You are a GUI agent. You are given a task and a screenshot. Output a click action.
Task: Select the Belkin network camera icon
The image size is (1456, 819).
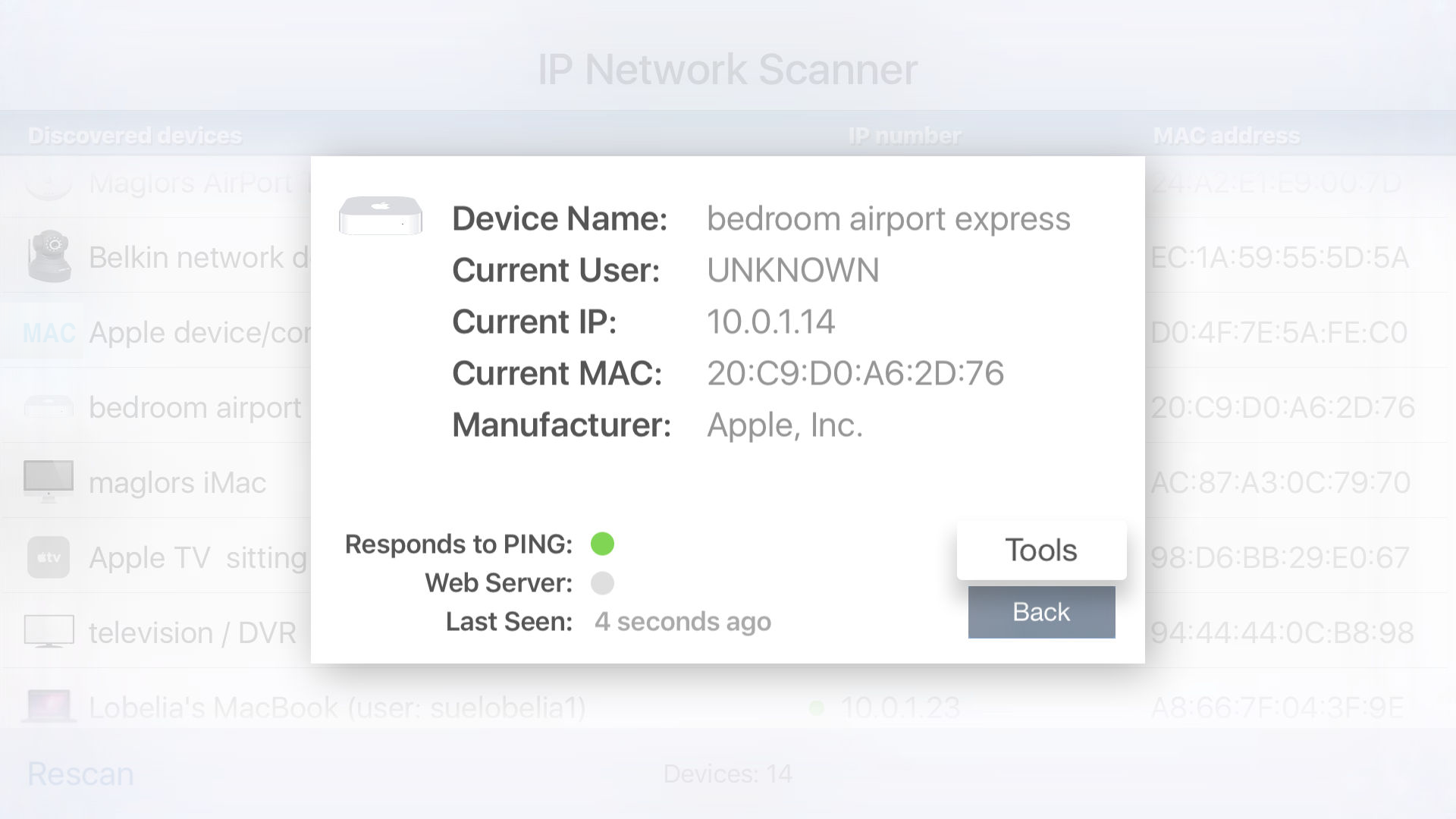click(x=48, y=256)
